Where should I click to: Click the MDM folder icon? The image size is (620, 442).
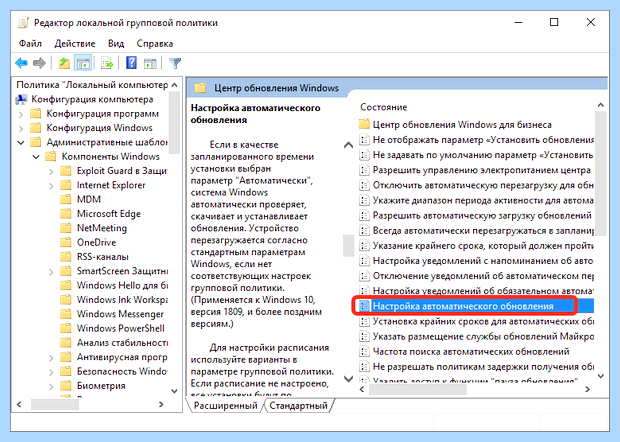[x=65, y=199]
